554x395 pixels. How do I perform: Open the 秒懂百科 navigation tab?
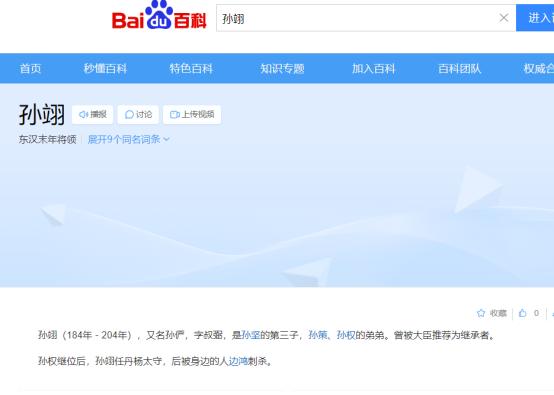click(105, 69)
